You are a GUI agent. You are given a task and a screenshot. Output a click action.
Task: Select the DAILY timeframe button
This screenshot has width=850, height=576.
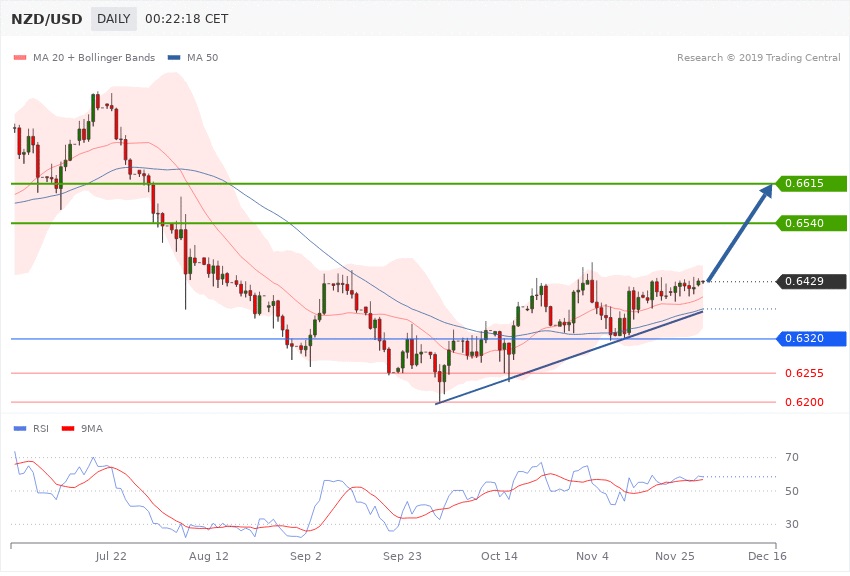(113, 19)
